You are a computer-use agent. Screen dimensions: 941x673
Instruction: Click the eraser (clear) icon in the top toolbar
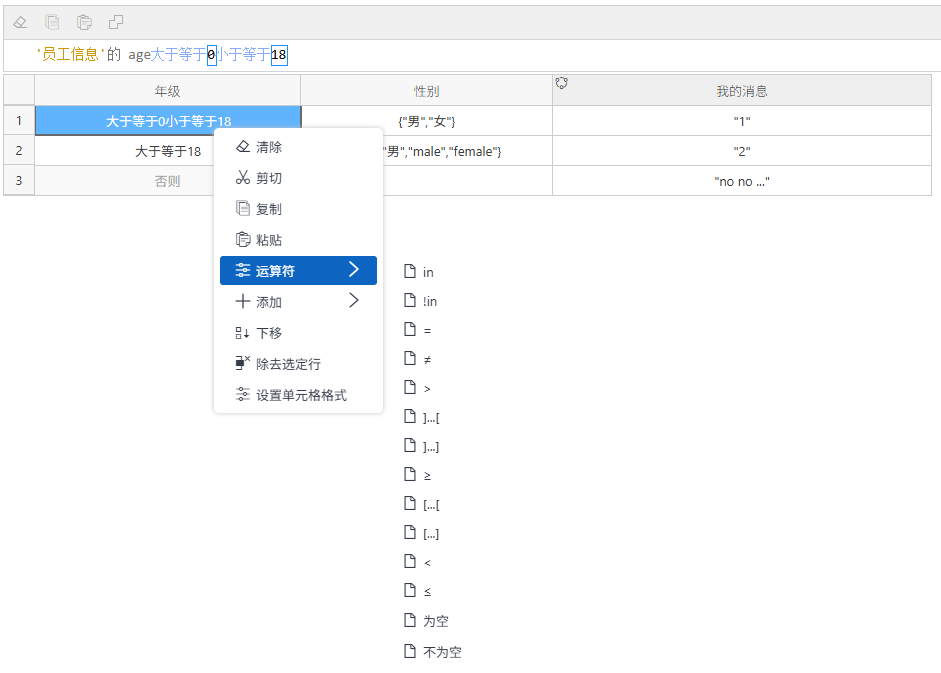(x=20, y=22)
